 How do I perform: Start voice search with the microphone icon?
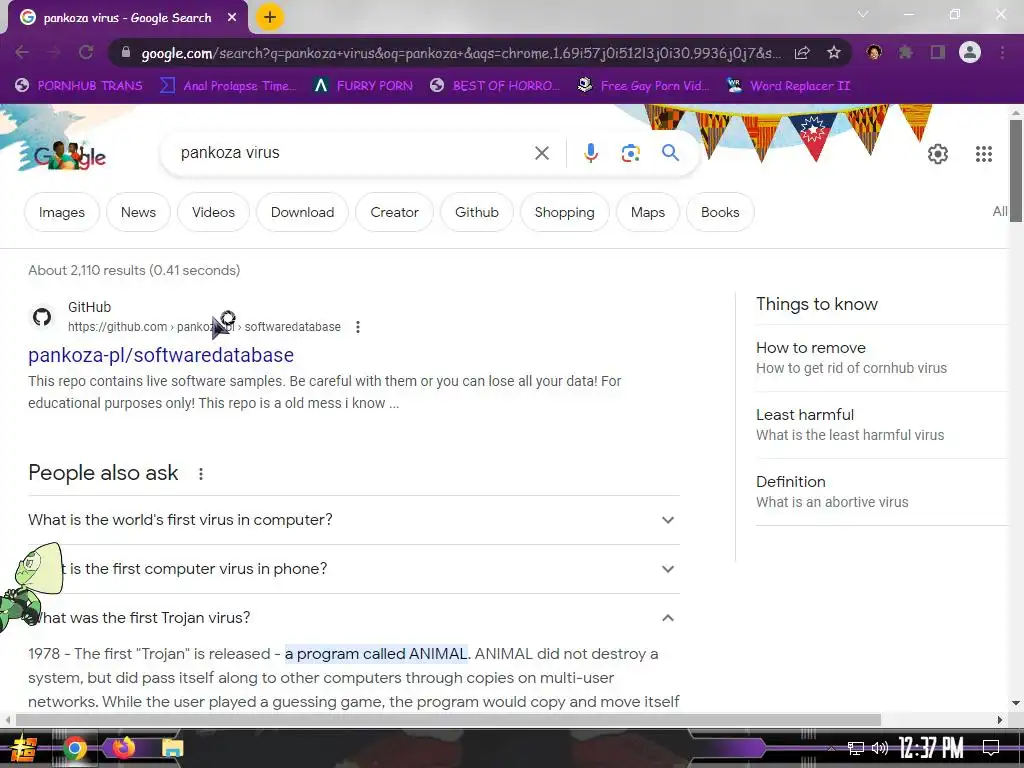pos(590,153)
